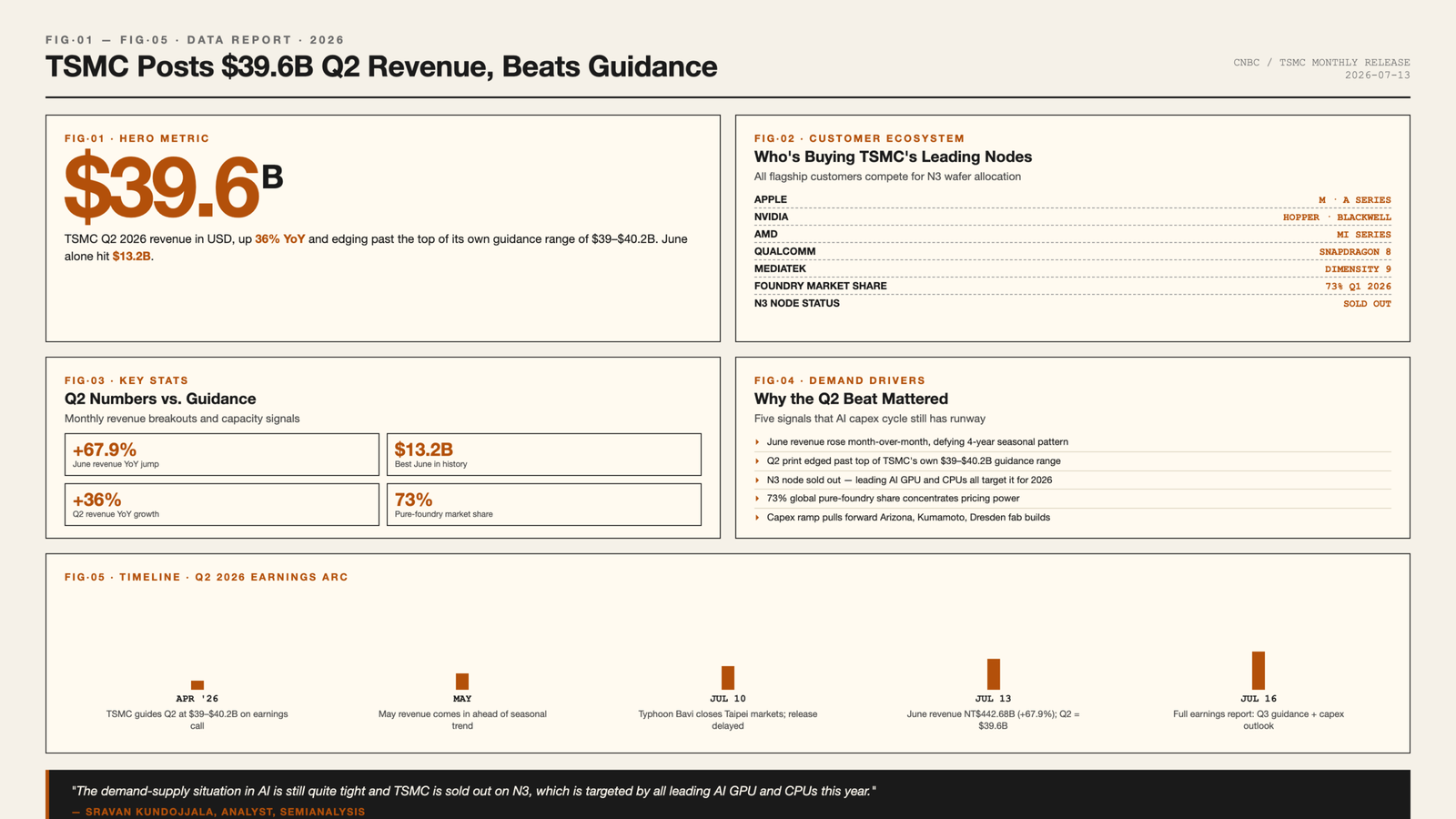Image resolution: width=1456 pixels, height=819 pixels.
Task: Click the 'FIG·02 · CUSTOMER ECOSYSTEM' label
Action: click(859, 138)
